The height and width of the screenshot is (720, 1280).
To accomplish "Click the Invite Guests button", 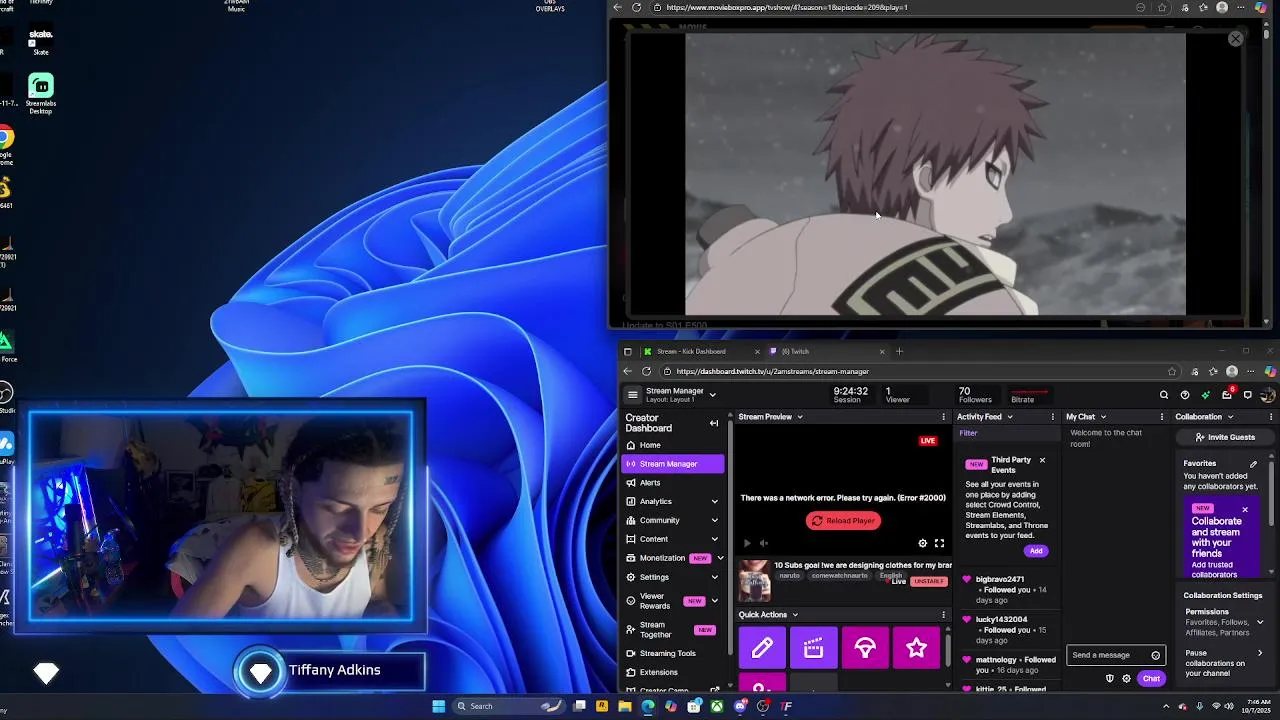I will tap(1225, 437).
